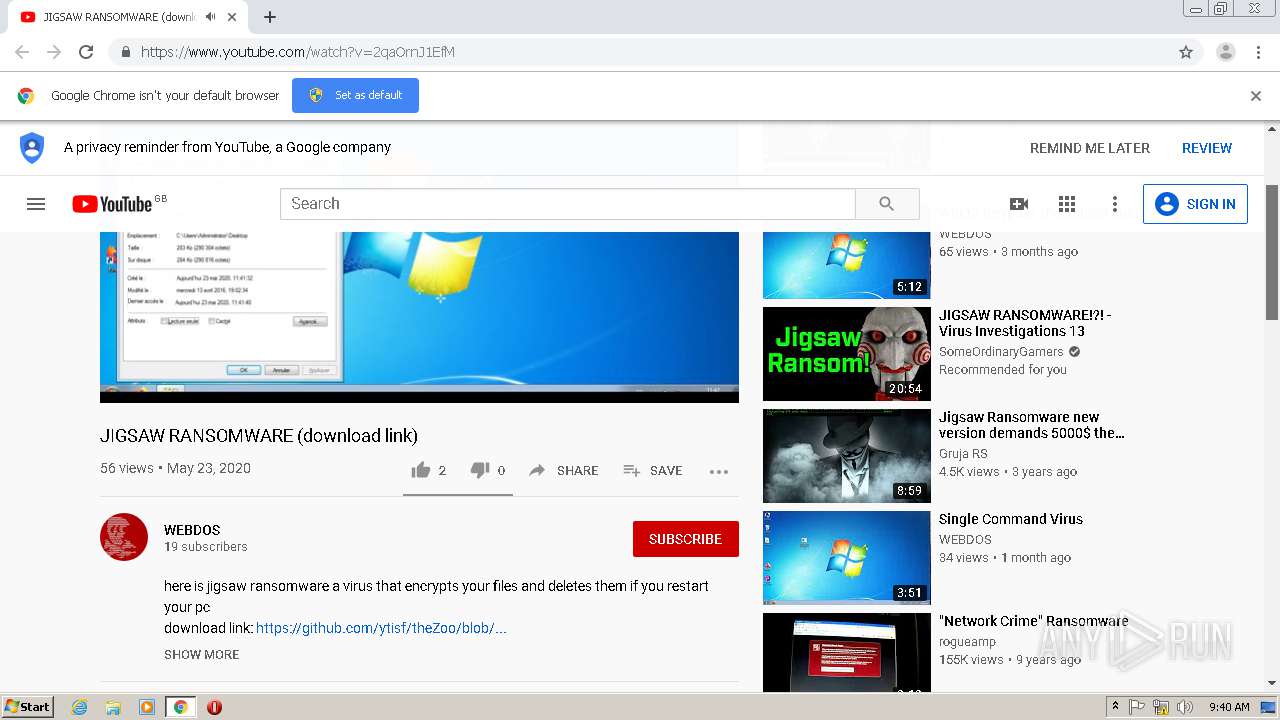Open Gruja RS channel link
Screen dimensions: 1280x720
[963, 454]
